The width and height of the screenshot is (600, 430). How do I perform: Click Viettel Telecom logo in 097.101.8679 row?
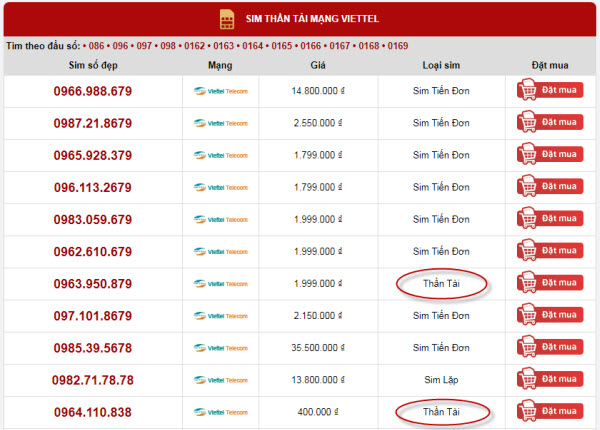pos(220,316)
